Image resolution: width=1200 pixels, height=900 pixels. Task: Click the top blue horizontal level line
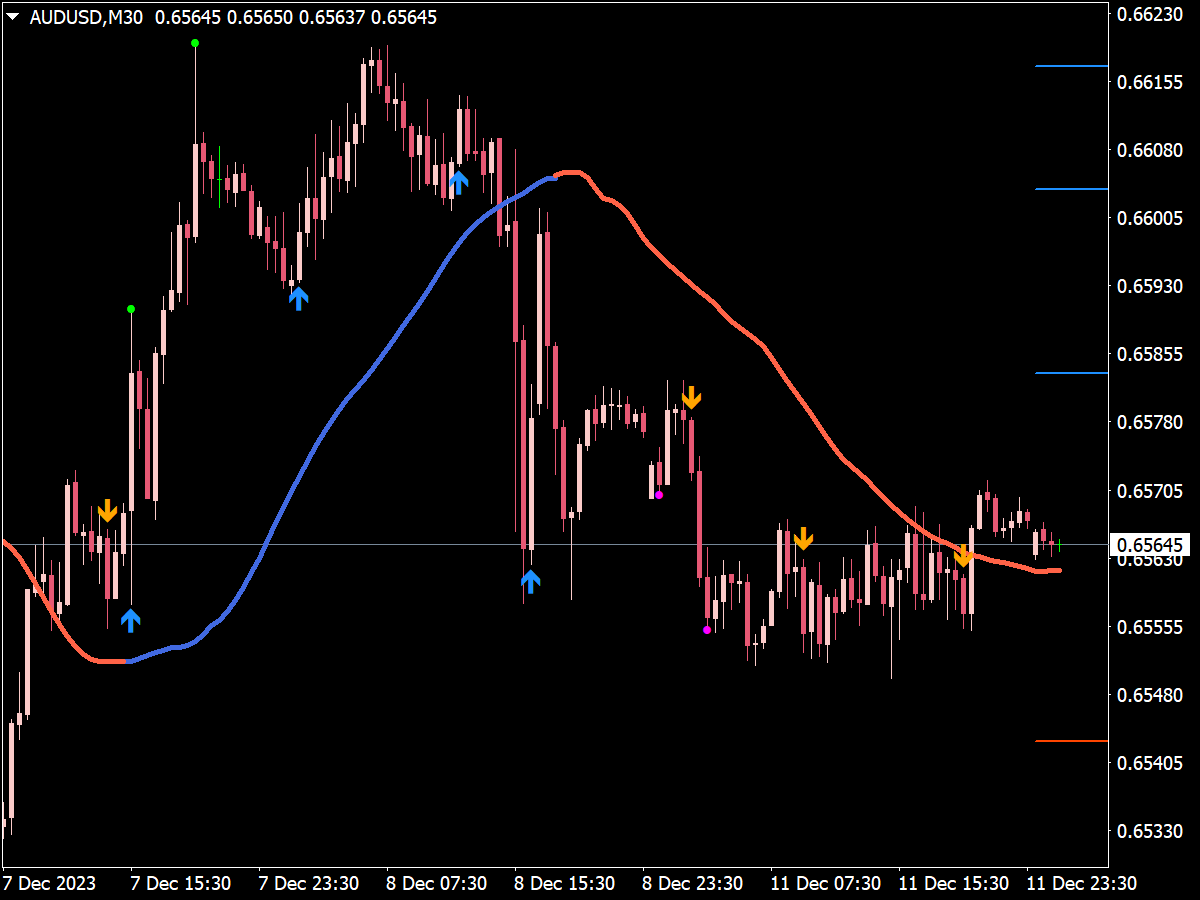[1072, 66]
